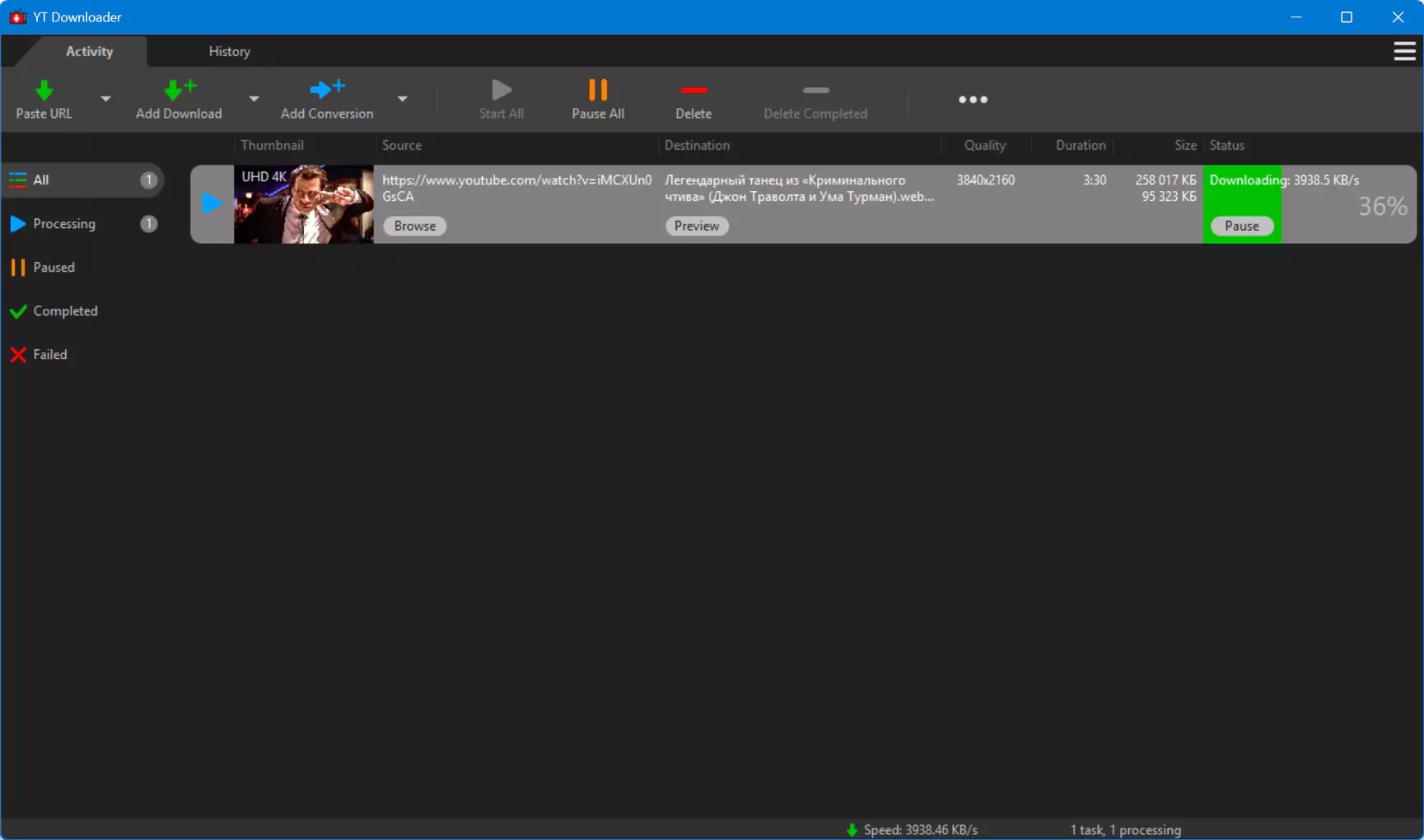Switch to the History tab
Image resolution: width=1424 pixels, height=840 pixels.
tap(229, 51)
